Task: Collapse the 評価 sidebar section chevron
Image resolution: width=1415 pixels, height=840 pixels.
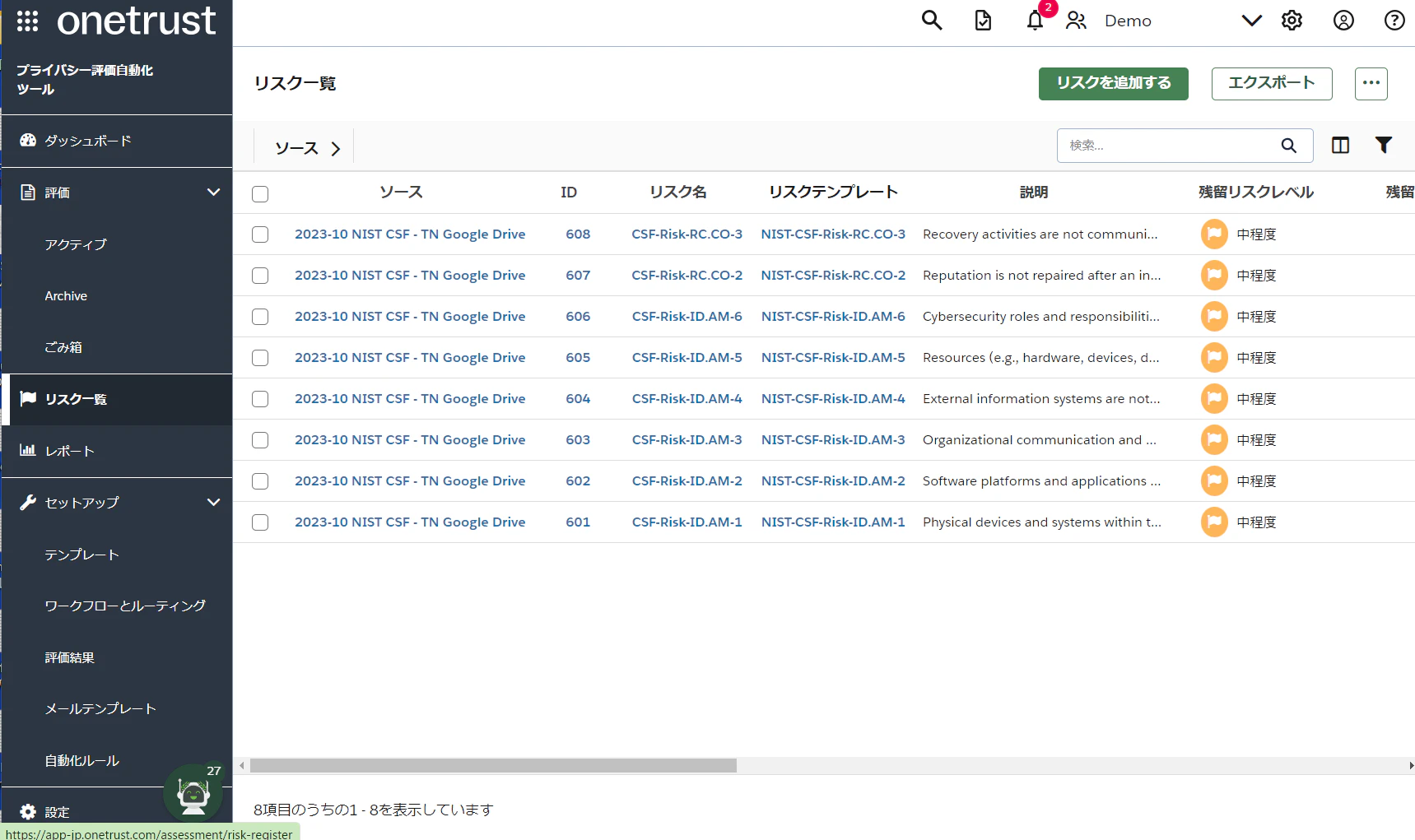Action: (x=213, y=193)
